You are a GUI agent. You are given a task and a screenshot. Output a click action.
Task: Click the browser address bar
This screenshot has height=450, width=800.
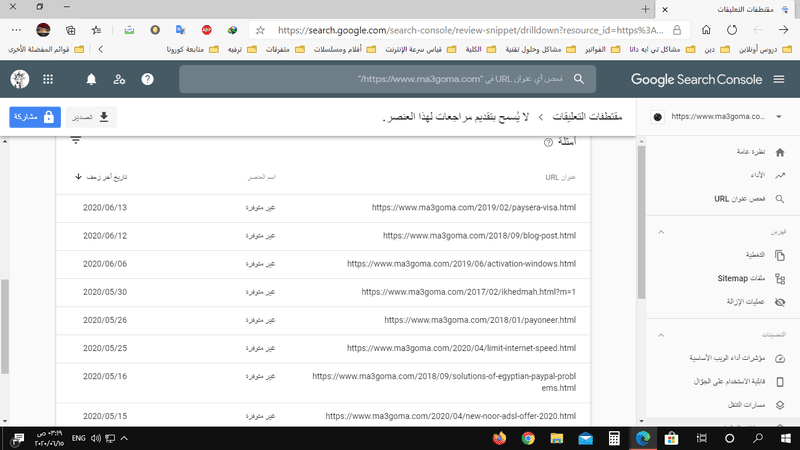(469, 30)
